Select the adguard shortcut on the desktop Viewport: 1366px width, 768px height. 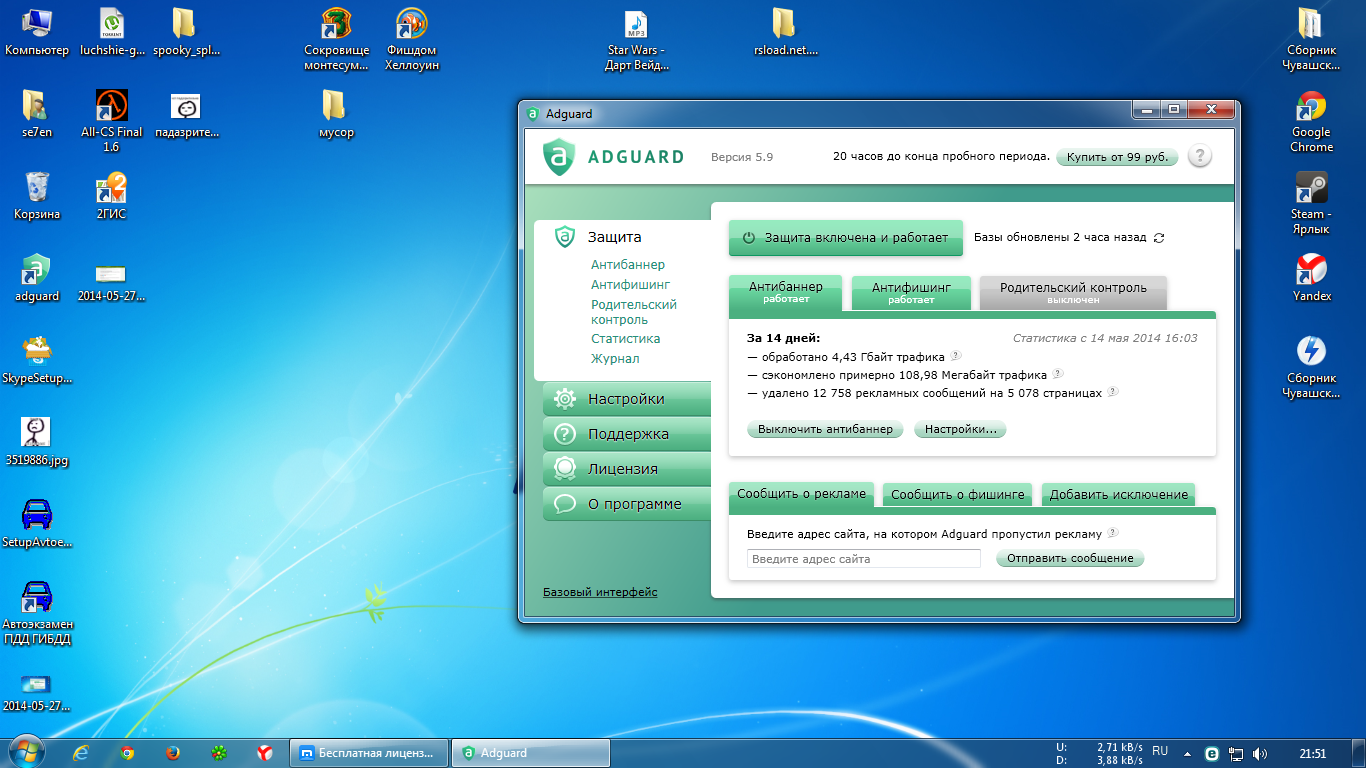point(37,278)
